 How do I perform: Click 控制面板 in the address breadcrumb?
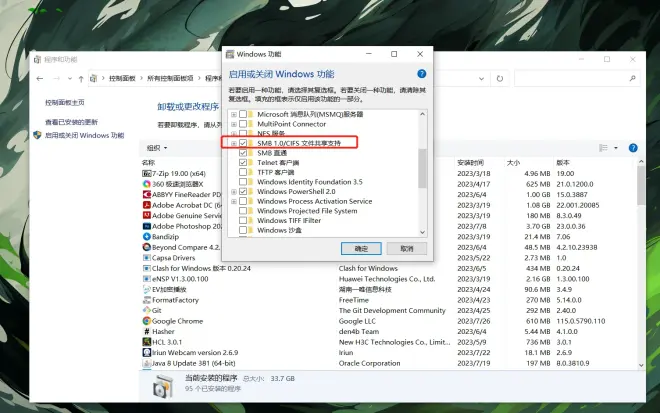tap(124, 77)
